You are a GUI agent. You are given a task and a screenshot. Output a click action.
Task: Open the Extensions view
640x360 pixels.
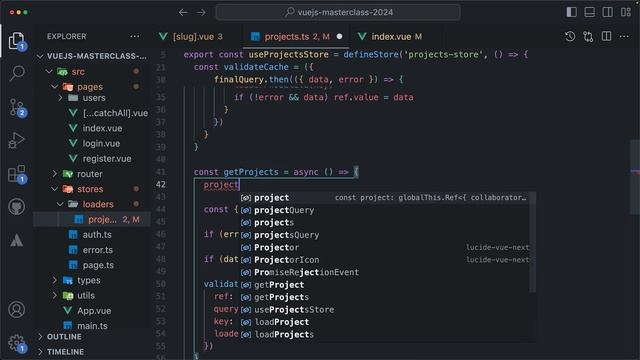click(17, 174)
